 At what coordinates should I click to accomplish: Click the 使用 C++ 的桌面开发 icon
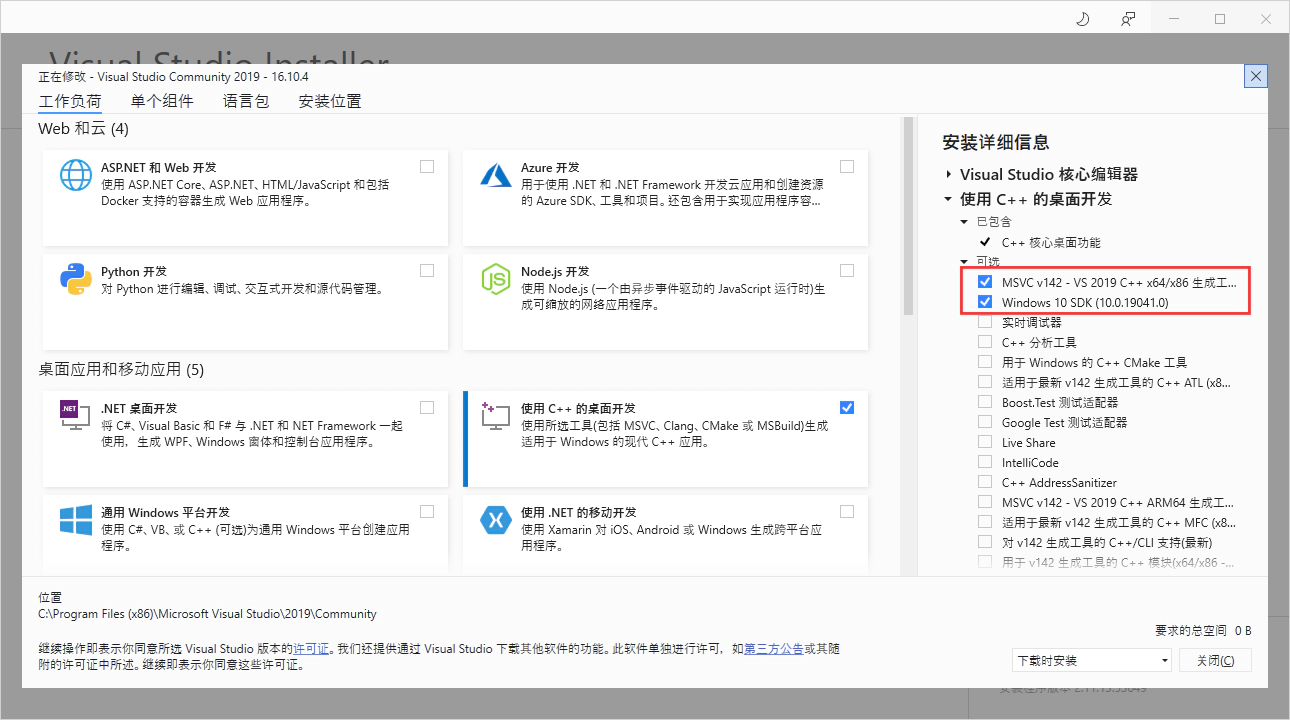(x=496, y=416)
